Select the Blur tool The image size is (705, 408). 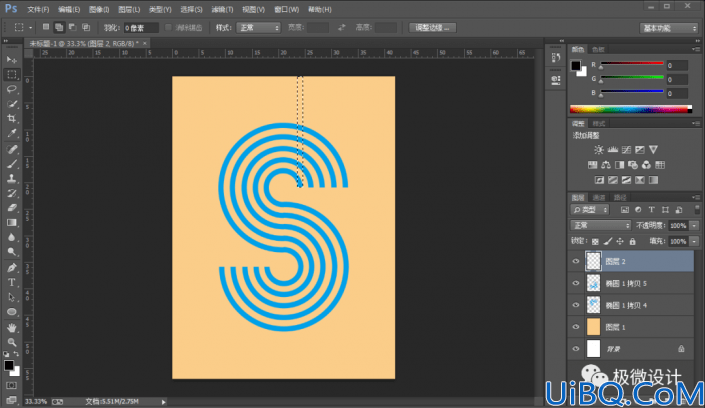coord(12,238)
